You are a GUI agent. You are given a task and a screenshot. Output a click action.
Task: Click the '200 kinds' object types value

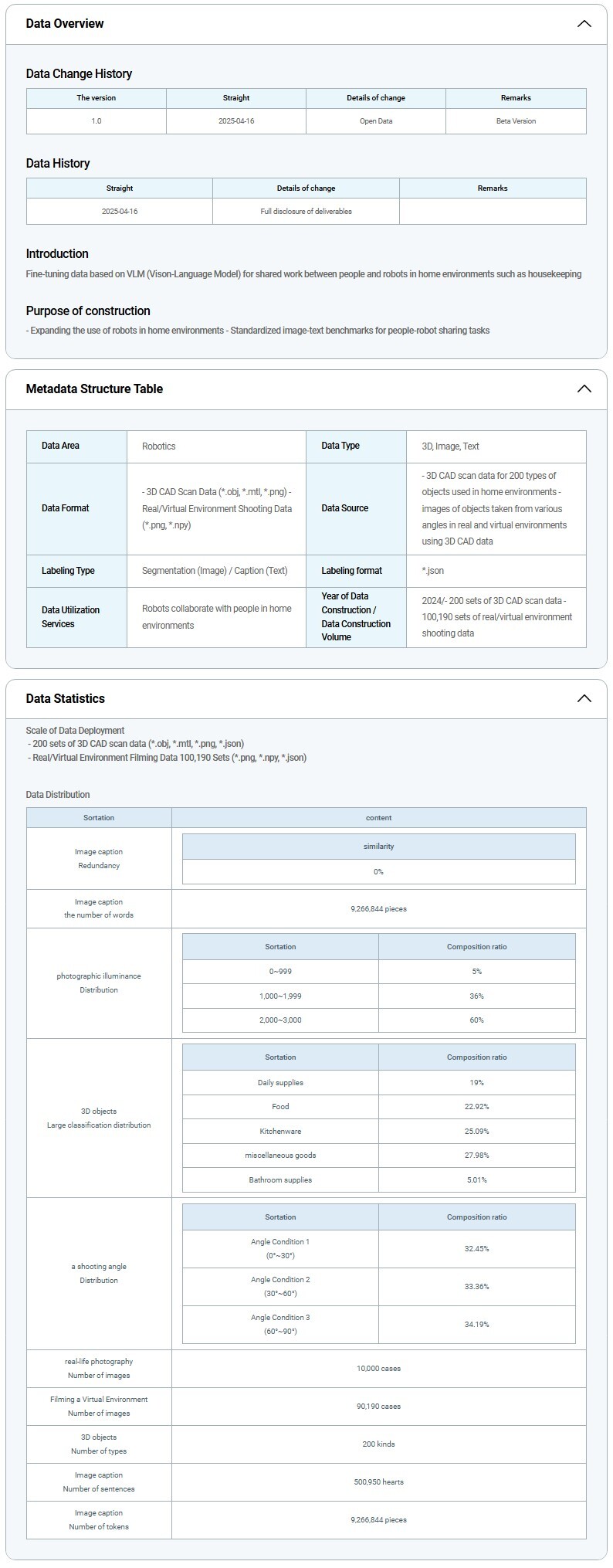378,1444
